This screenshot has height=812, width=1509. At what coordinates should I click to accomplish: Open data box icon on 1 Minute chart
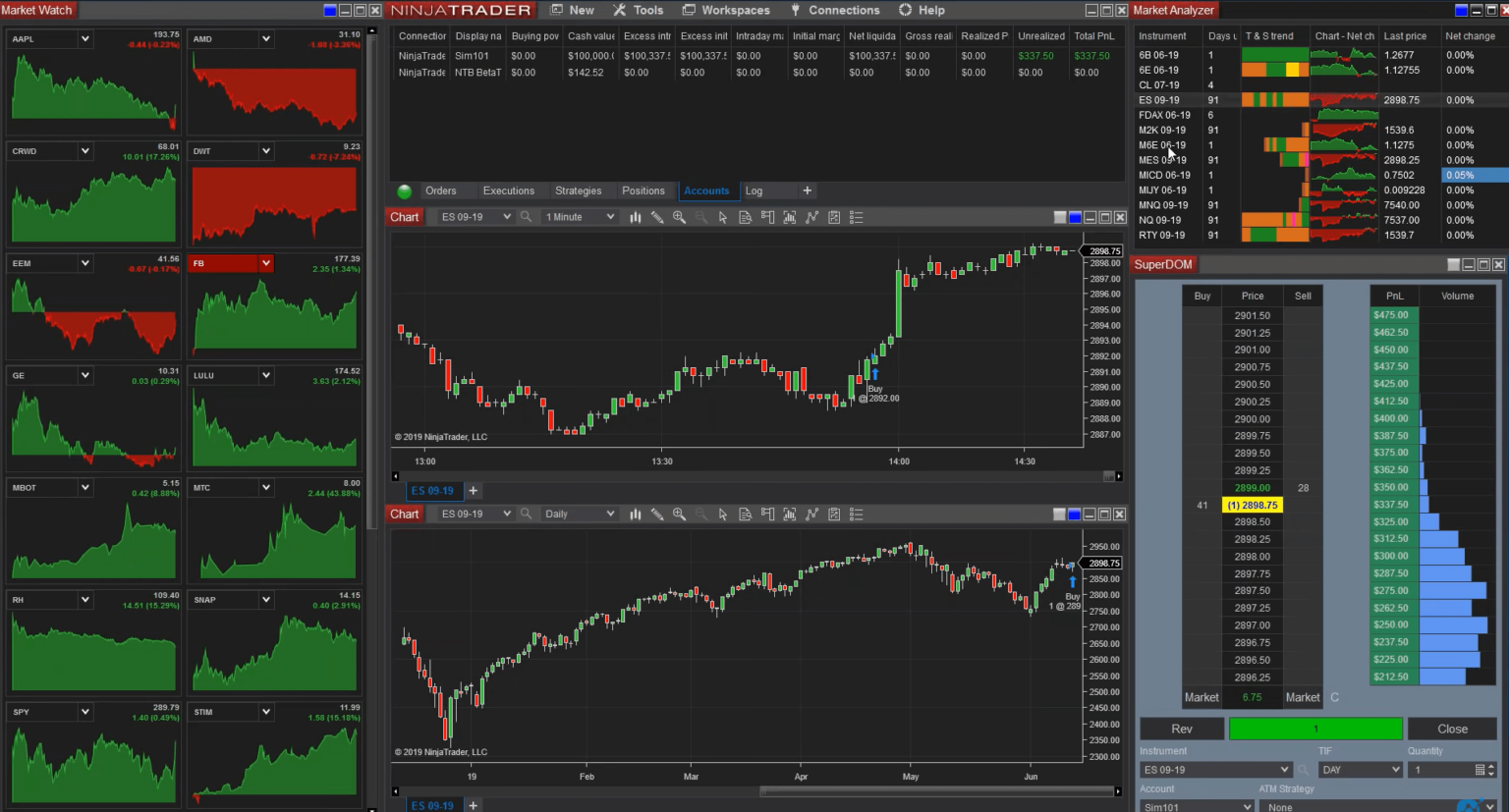click(x=745, y=217)
